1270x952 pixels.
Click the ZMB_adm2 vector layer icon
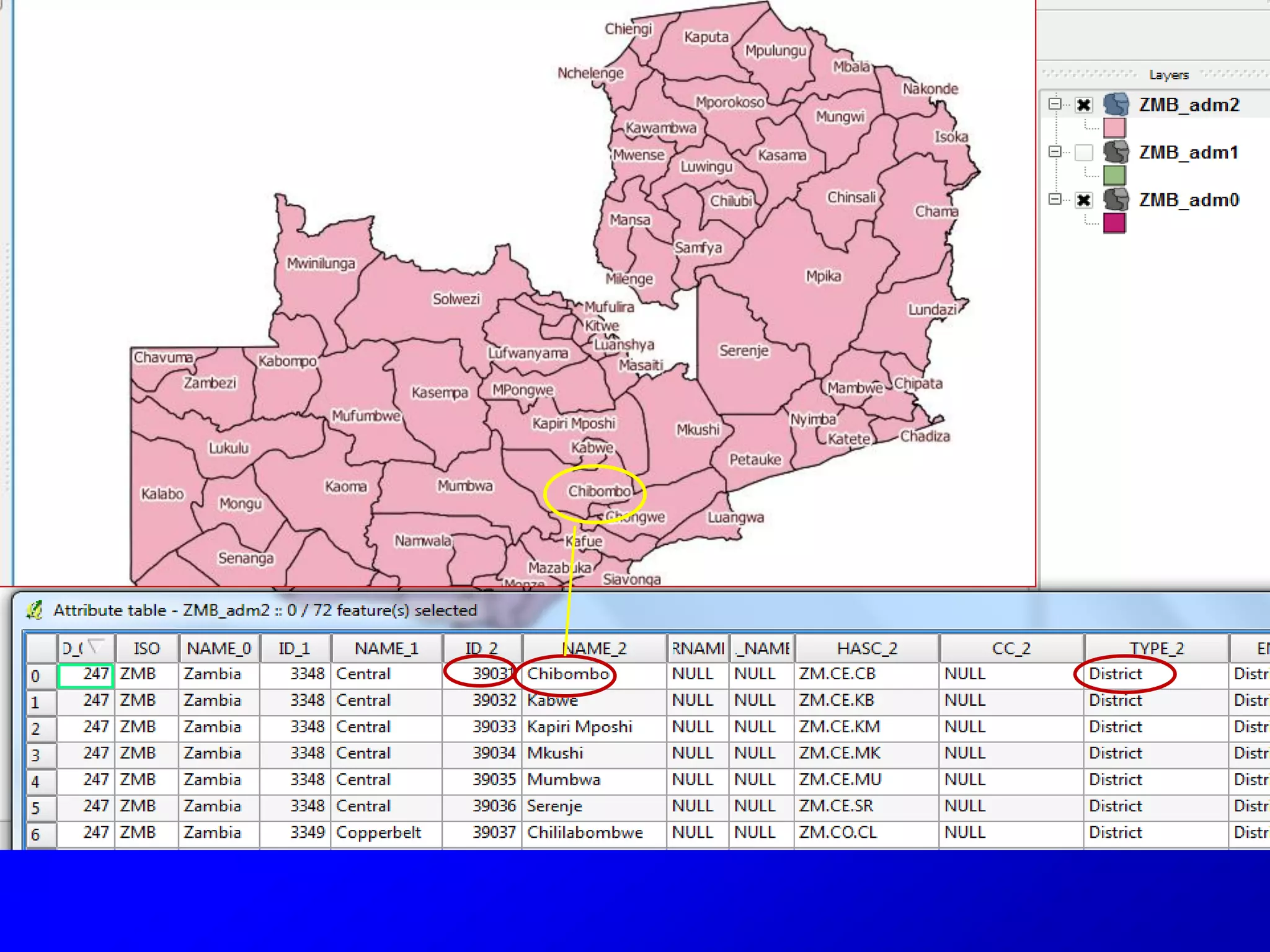pos(1116,104)
